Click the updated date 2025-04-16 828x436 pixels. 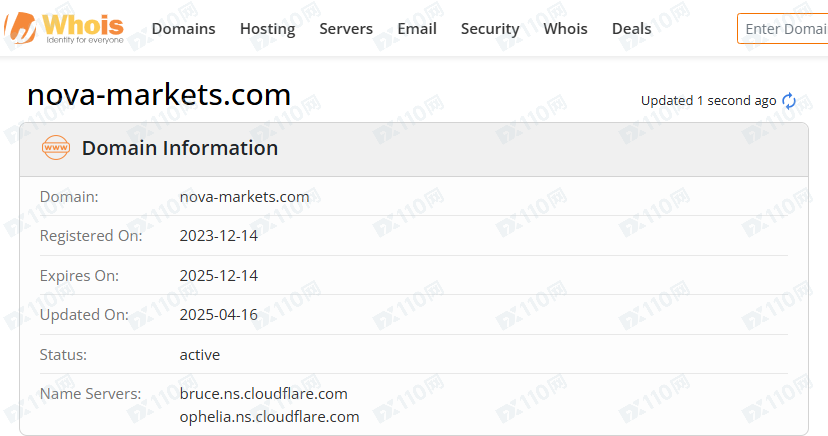click(x=219, y=315)
